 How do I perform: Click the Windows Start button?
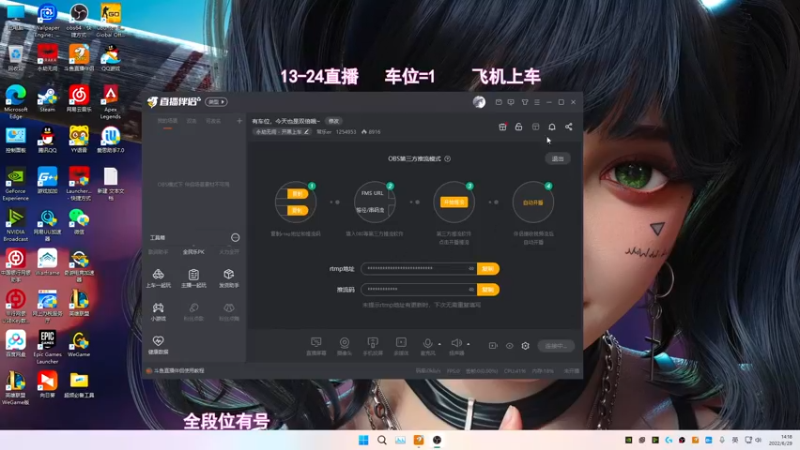pos(363,440)
